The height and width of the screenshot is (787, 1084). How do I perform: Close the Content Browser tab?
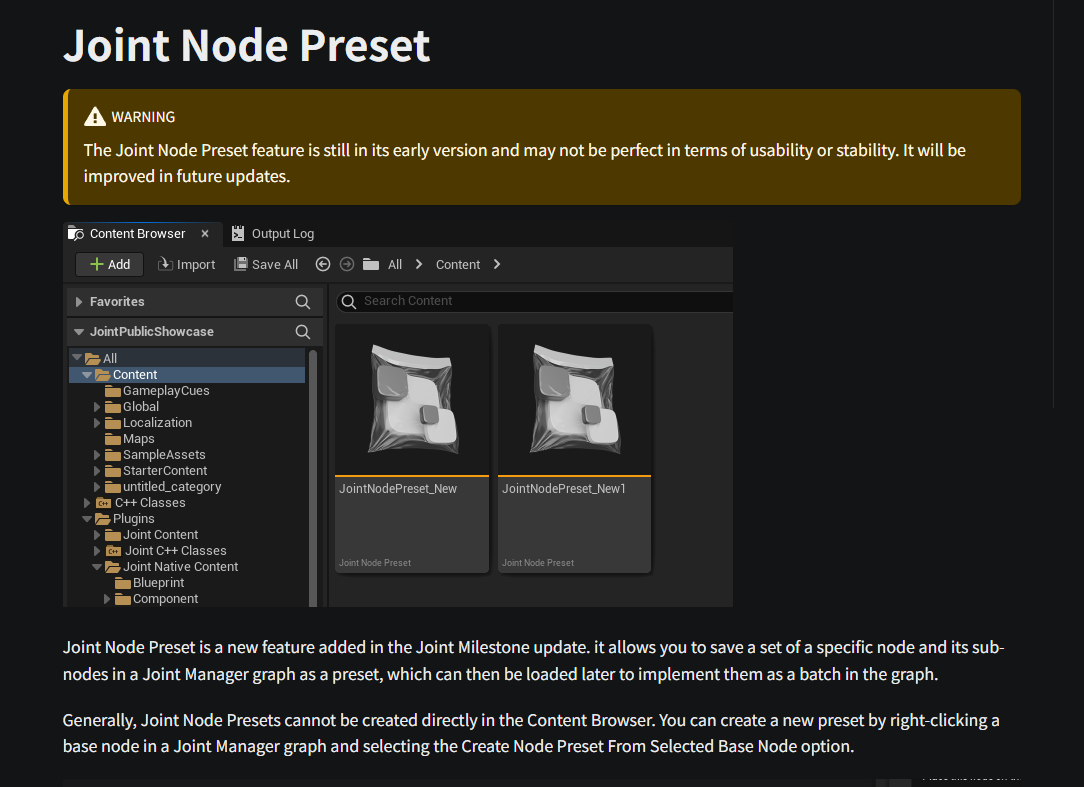pyautogui.click(x=205, y=234)
